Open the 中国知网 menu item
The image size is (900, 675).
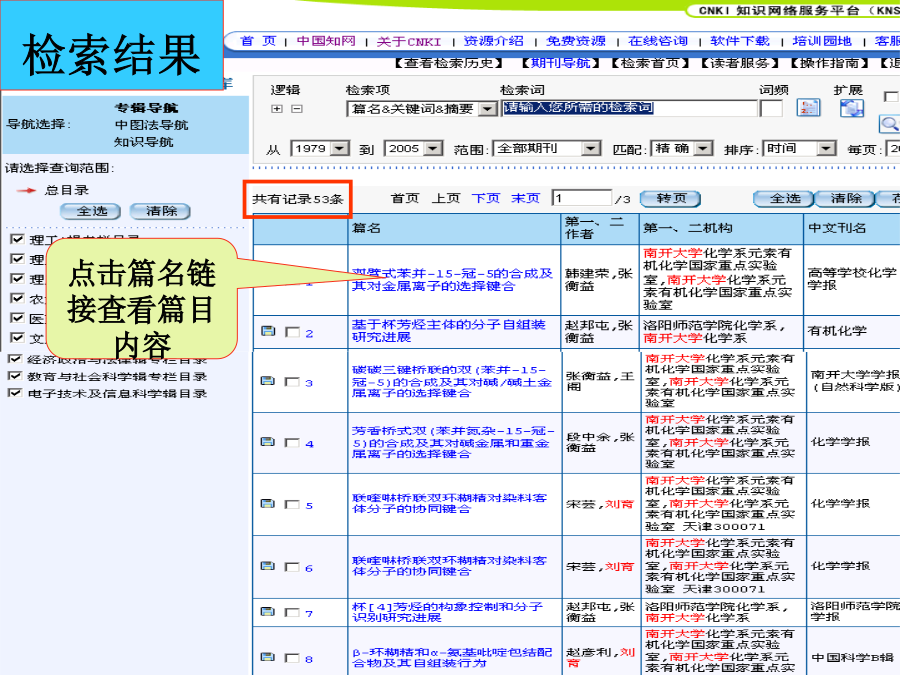[326, 41]
